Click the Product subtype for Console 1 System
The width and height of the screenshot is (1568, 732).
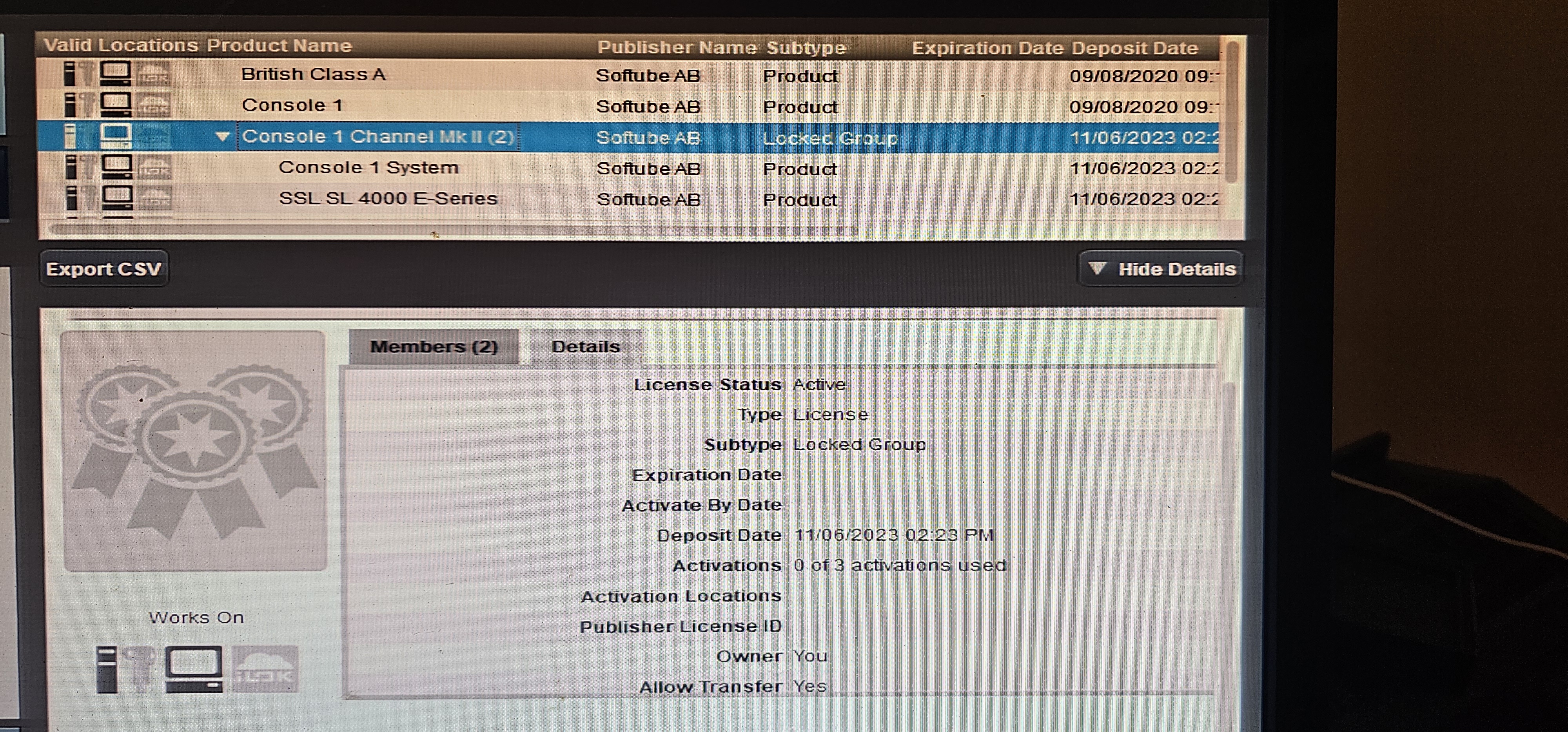pos(800,169)
